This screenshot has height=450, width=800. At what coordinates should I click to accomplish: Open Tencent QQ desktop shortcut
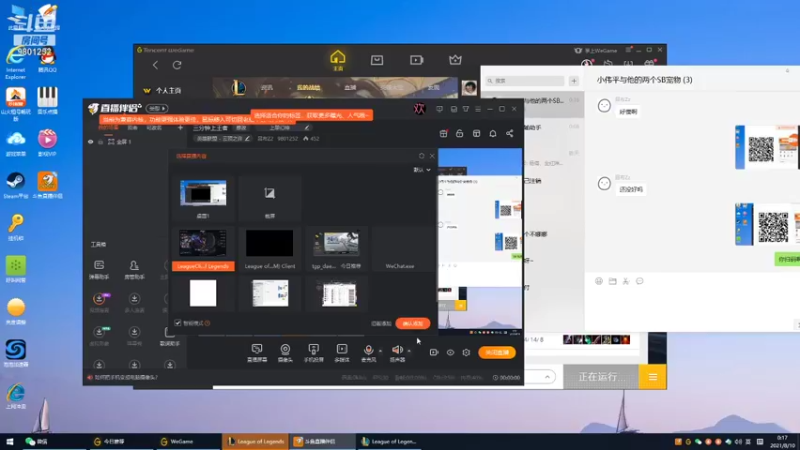pos(47,61)
